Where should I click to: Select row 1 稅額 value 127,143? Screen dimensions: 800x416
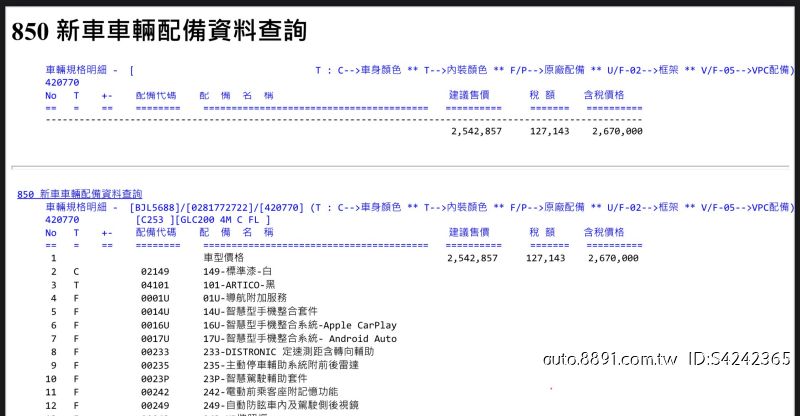click(x=545, y=258)
